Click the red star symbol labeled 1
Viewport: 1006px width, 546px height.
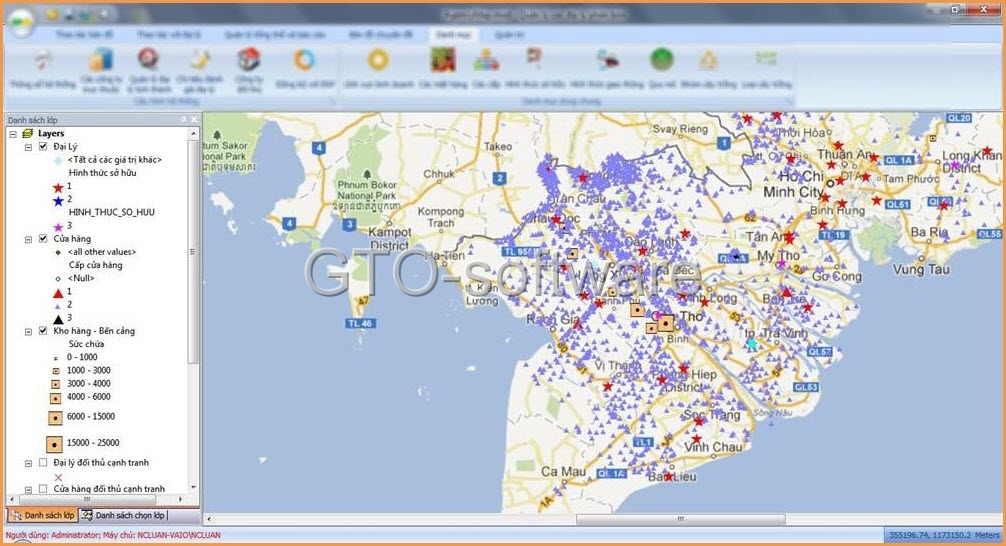[x=58, y=187]
